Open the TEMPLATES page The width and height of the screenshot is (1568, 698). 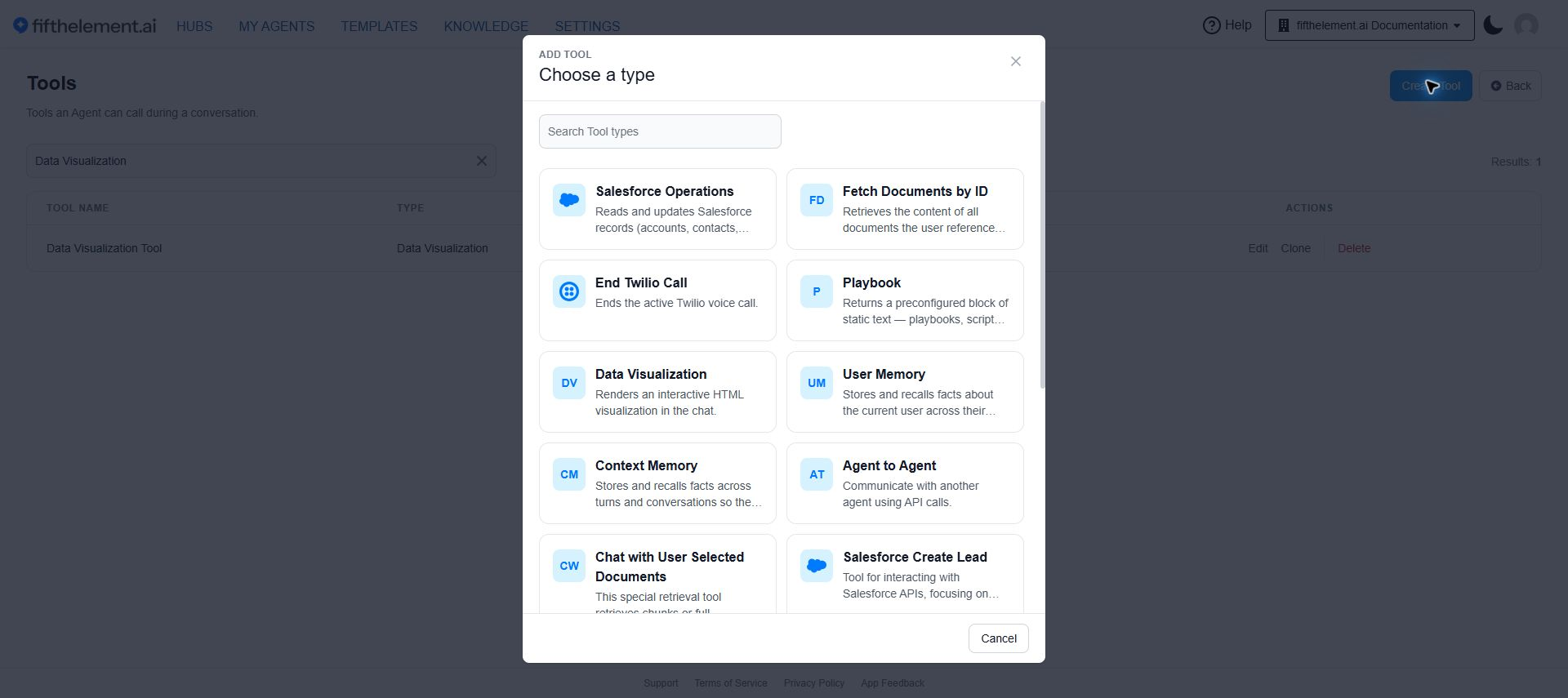pyautogui.click(x=379, y=26)
